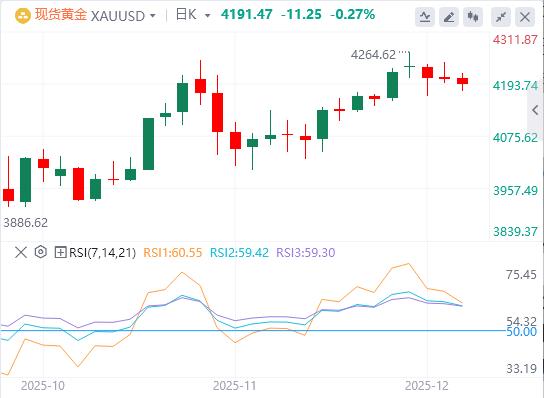Click the 3957.49 price axis label
This screenshot has height=398, width=544.
[516, 190]
